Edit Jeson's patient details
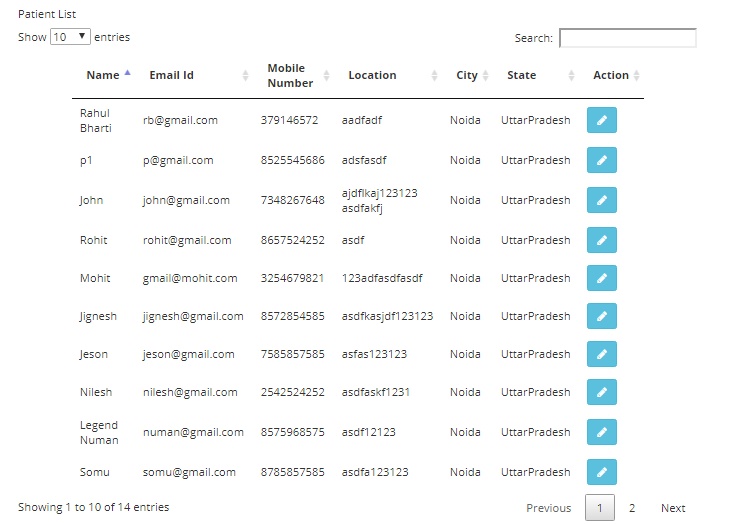 [601, 354]
